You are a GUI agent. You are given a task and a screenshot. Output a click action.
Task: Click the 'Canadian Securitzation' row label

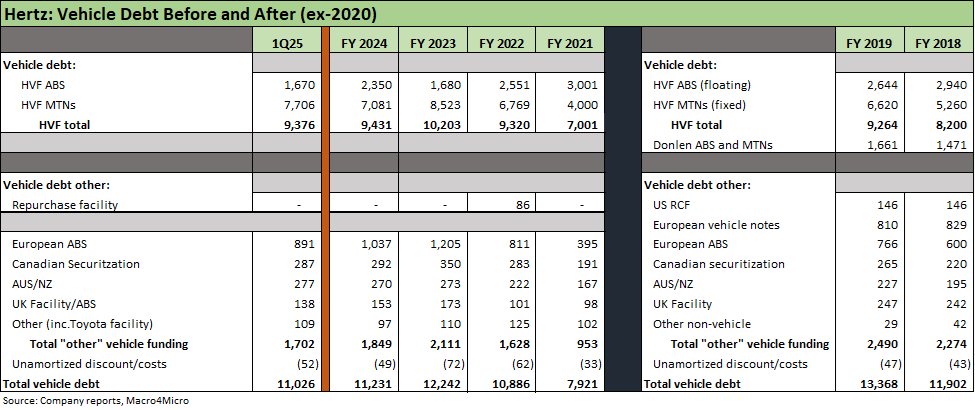[x=76, y=264]
